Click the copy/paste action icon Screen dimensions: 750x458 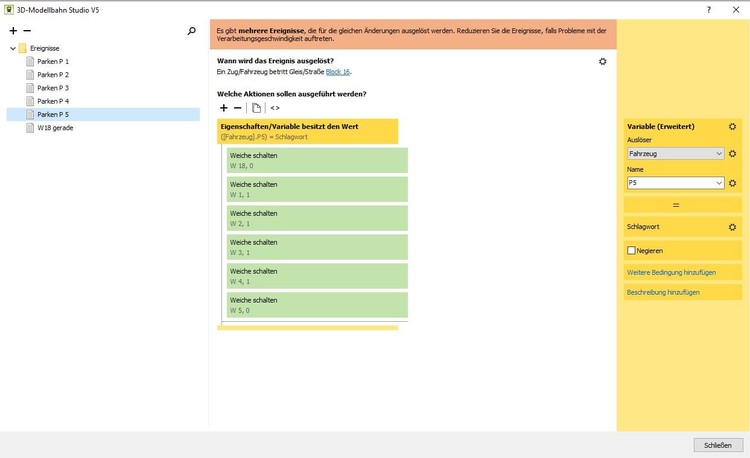click(256, 108)
